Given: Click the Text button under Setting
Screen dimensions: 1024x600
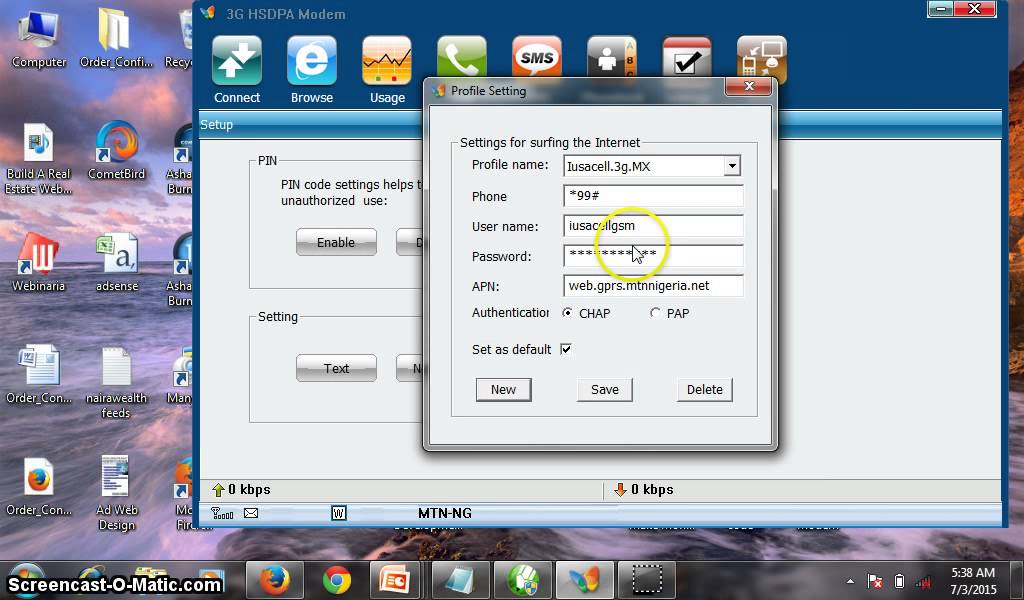Looking at the screenshot, I should [336, 368].
